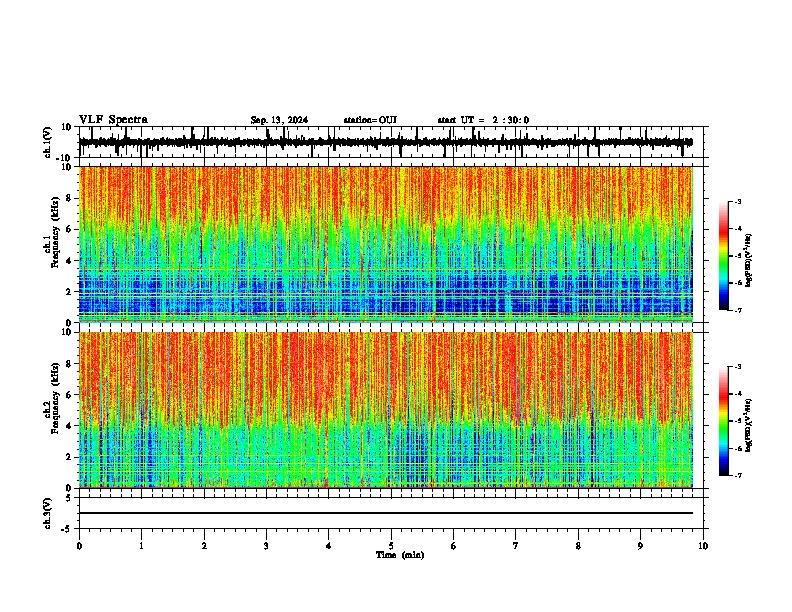Screen dimensions: 792x612
Task: Click the "-3" tick on ch.1 color bar
Action: click(738, 202)
